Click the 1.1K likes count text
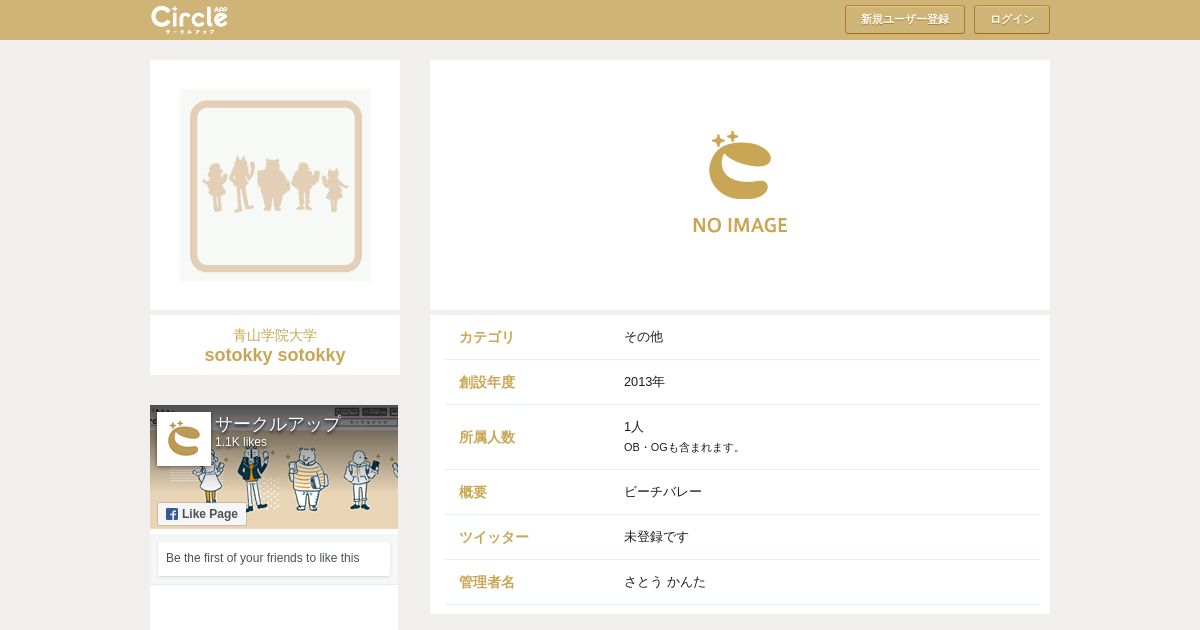The height and width of the screenshot is (630, 1200). [x=241, y=442]
